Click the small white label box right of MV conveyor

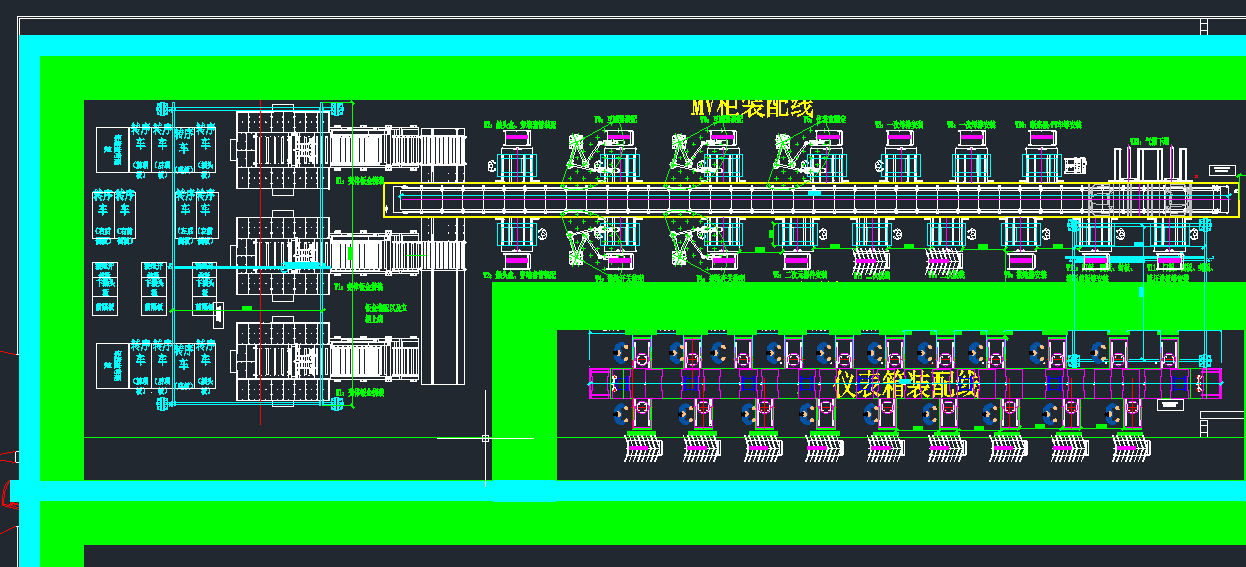tap(1222, 170)
